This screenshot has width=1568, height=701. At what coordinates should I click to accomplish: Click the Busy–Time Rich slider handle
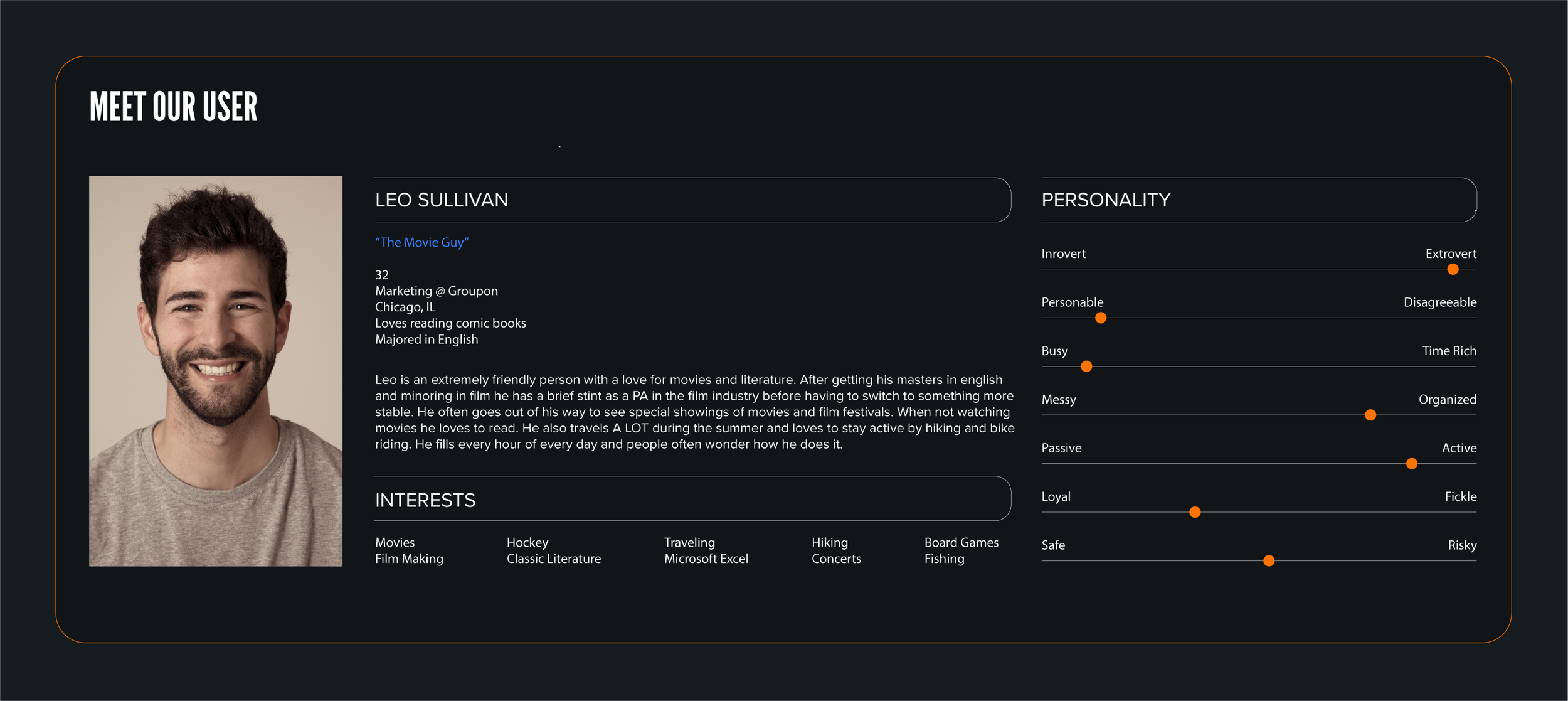coord(1086,367)
